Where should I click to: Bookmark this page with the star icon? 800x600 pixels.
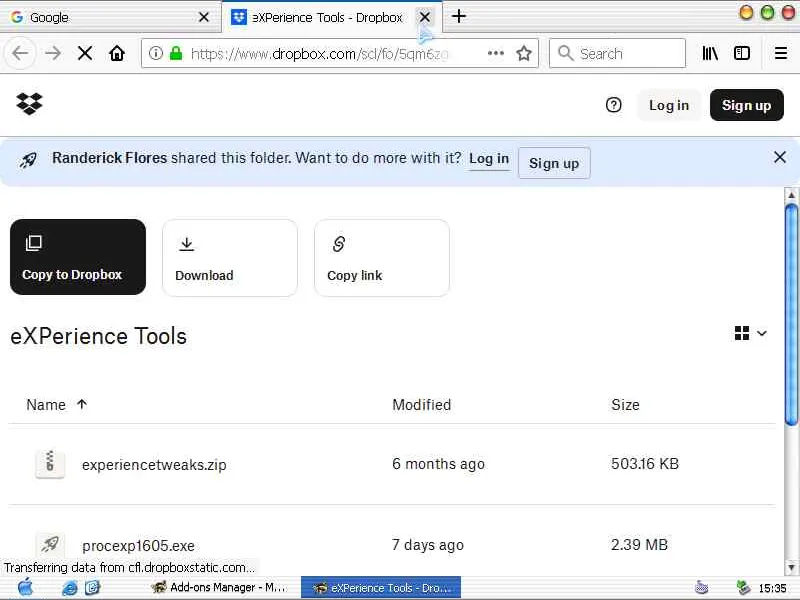524,53
